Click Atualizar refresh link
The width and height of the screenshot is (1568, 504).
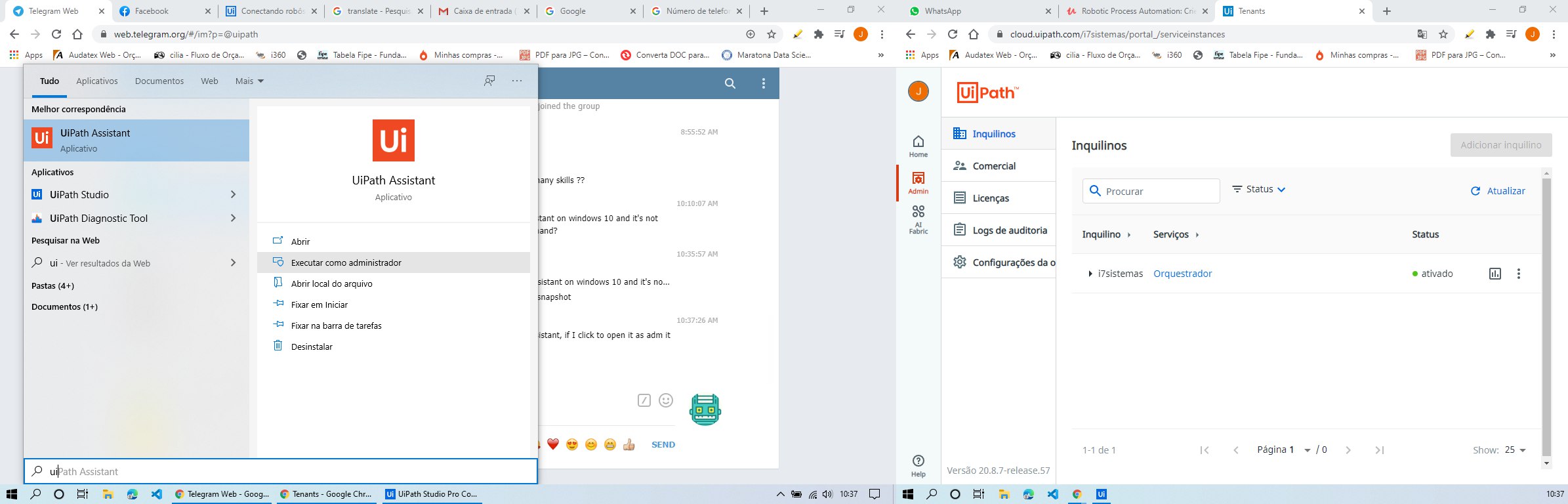coord(1498,191)
